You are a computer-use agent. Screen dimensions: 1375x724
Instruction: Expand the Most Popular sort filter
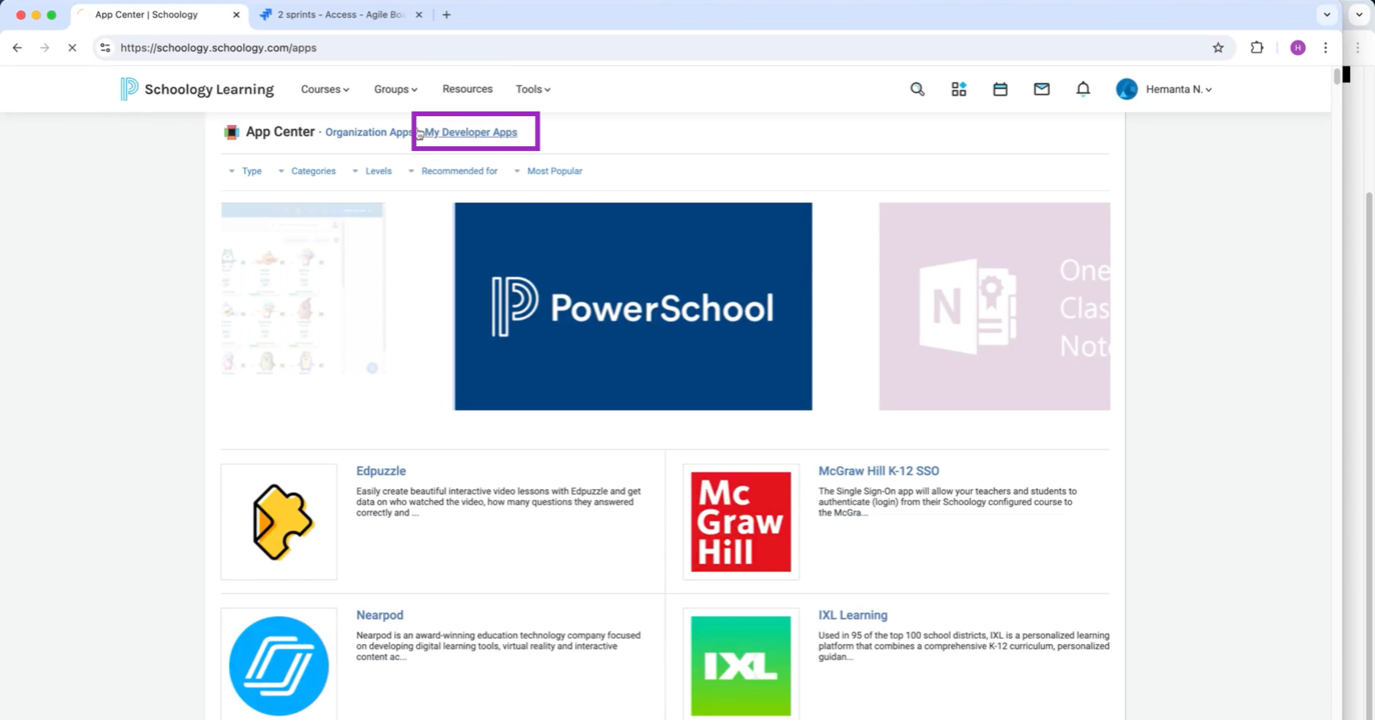coord(548,171)
